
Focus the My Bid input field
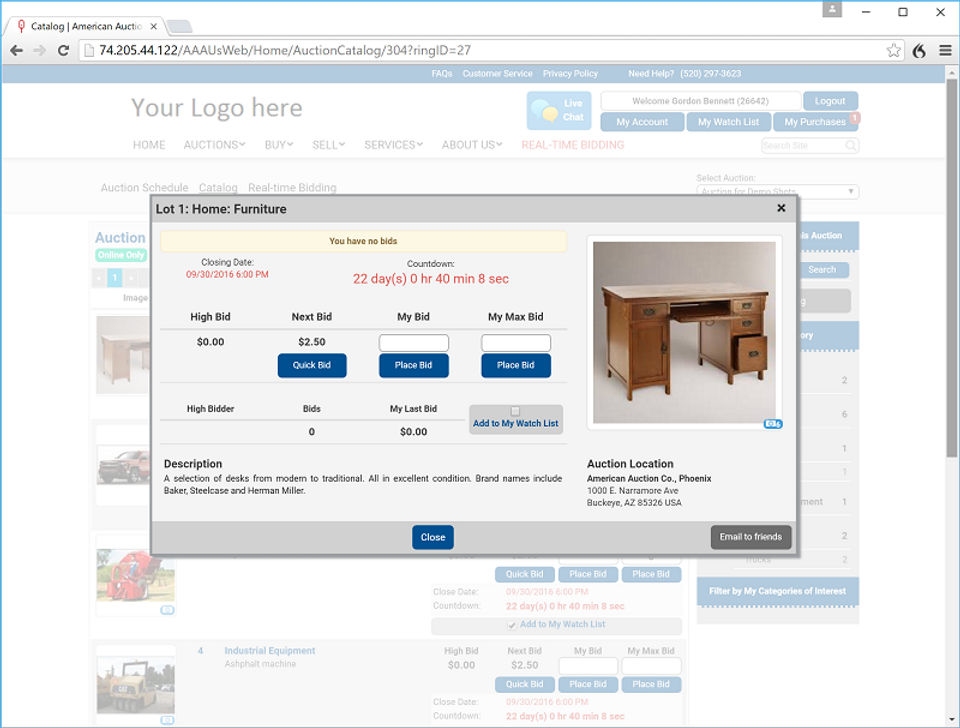(413, 342)
